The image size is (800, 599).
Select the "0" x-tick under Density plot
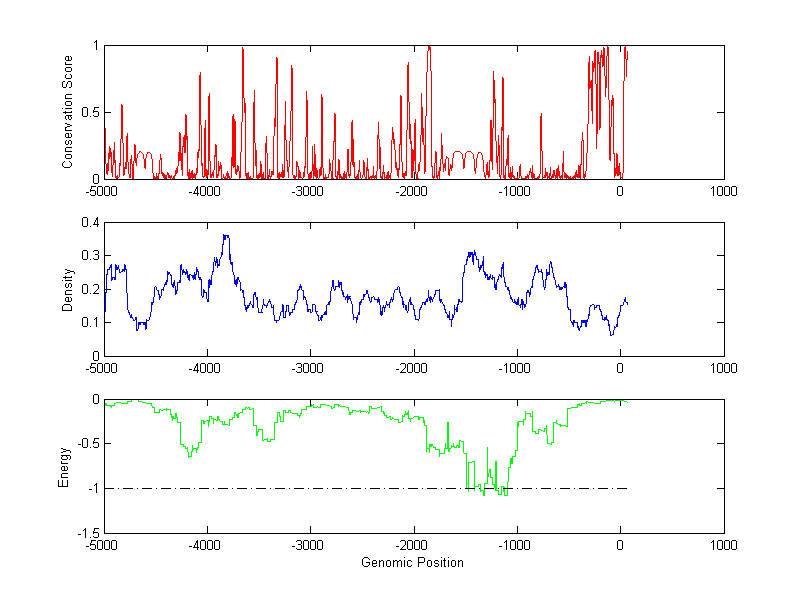[620, 368]
